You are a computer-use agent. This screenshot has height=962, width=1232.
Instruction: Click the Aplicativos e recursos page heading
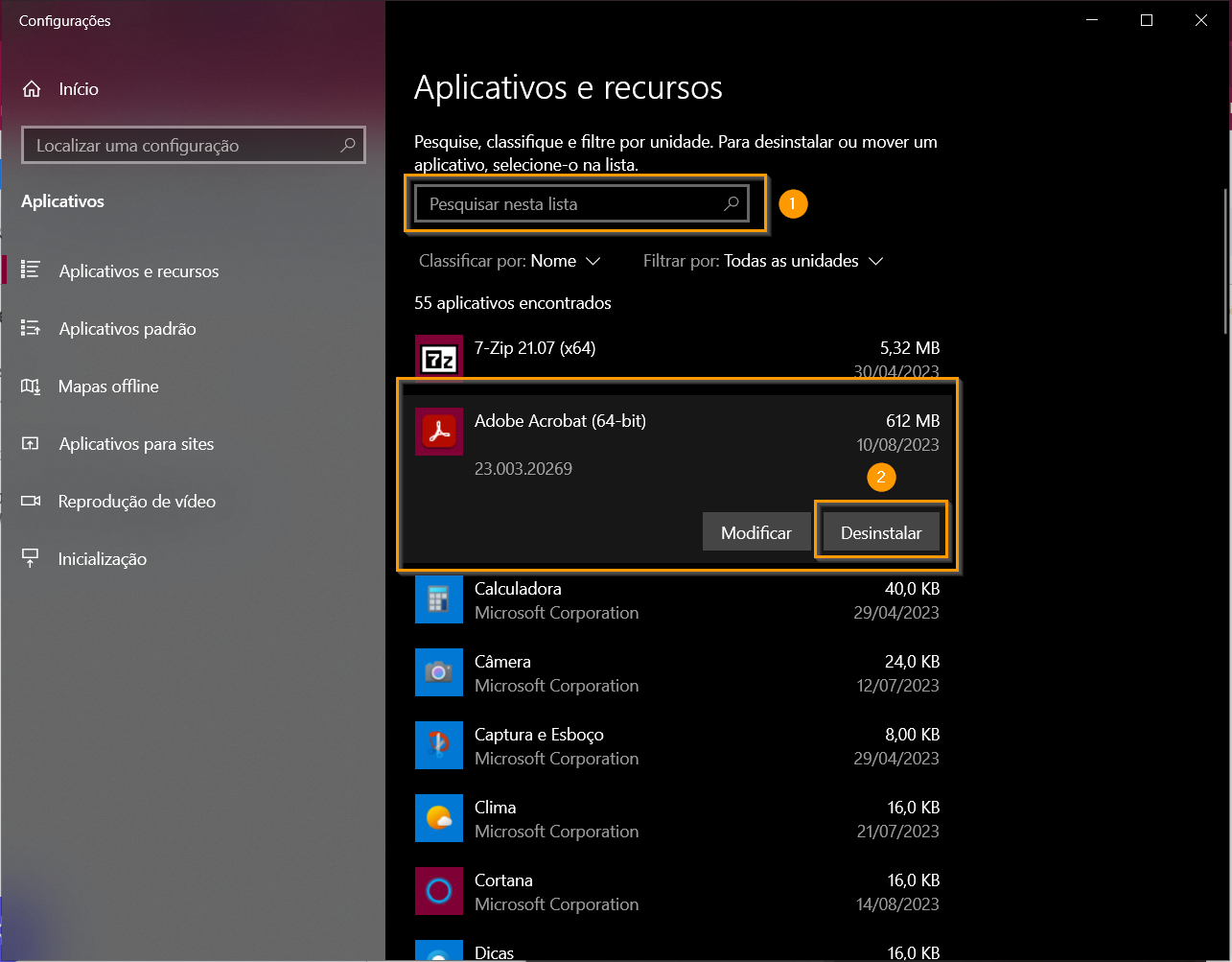pos(569,88)
